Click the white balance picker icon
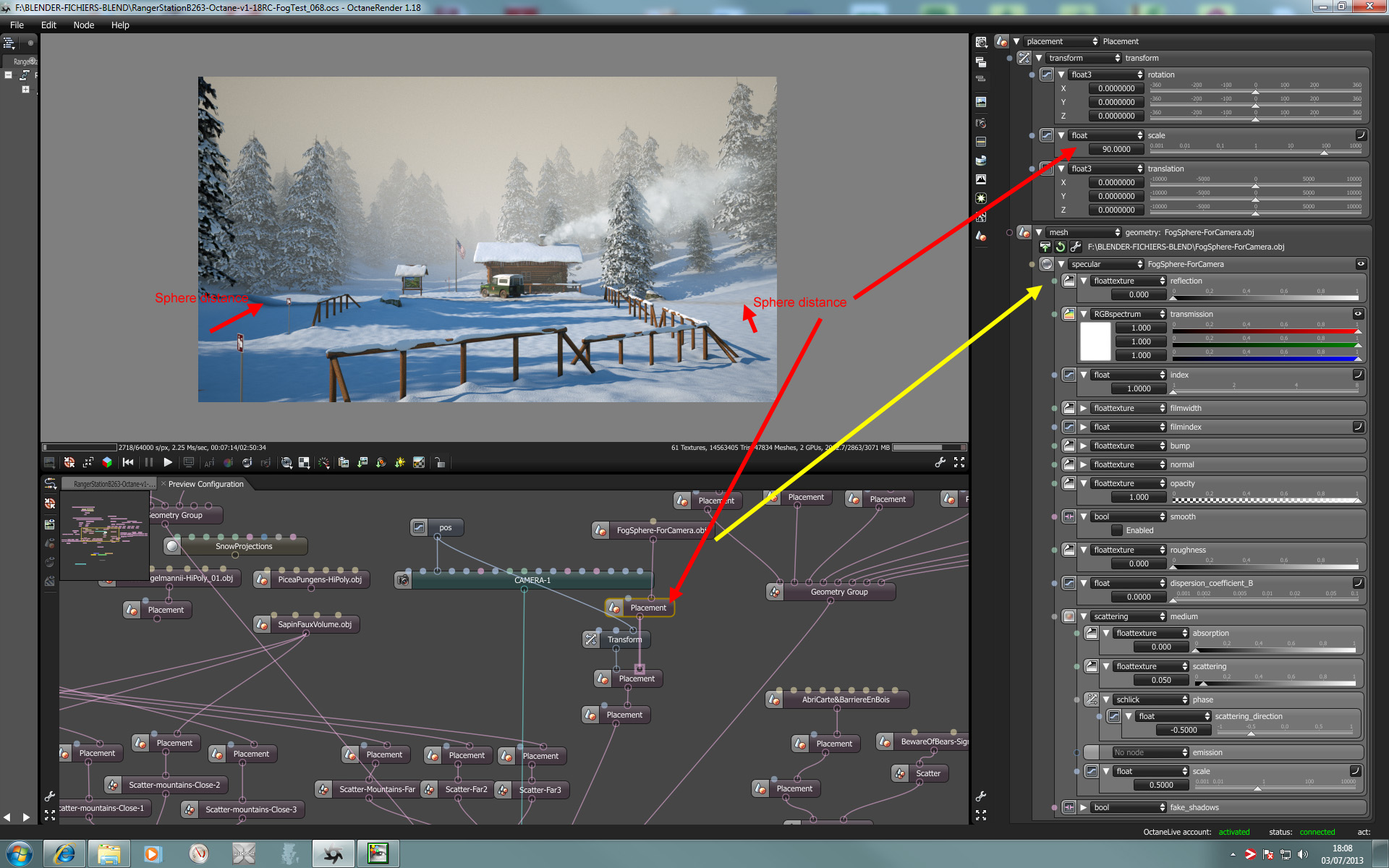The width and height of the screenshot is (1389, 868). coord(228,462)
